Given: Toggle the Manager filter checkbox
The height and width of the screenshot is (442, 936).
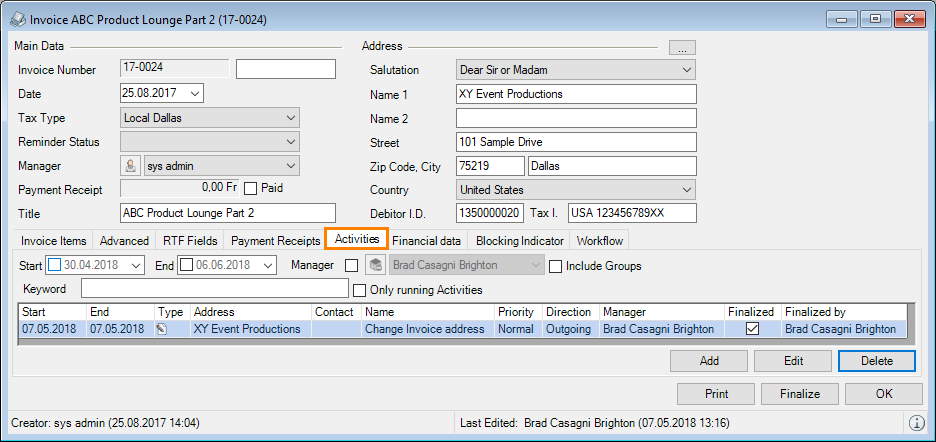Looking at the screenshot, I should [351, 266].
